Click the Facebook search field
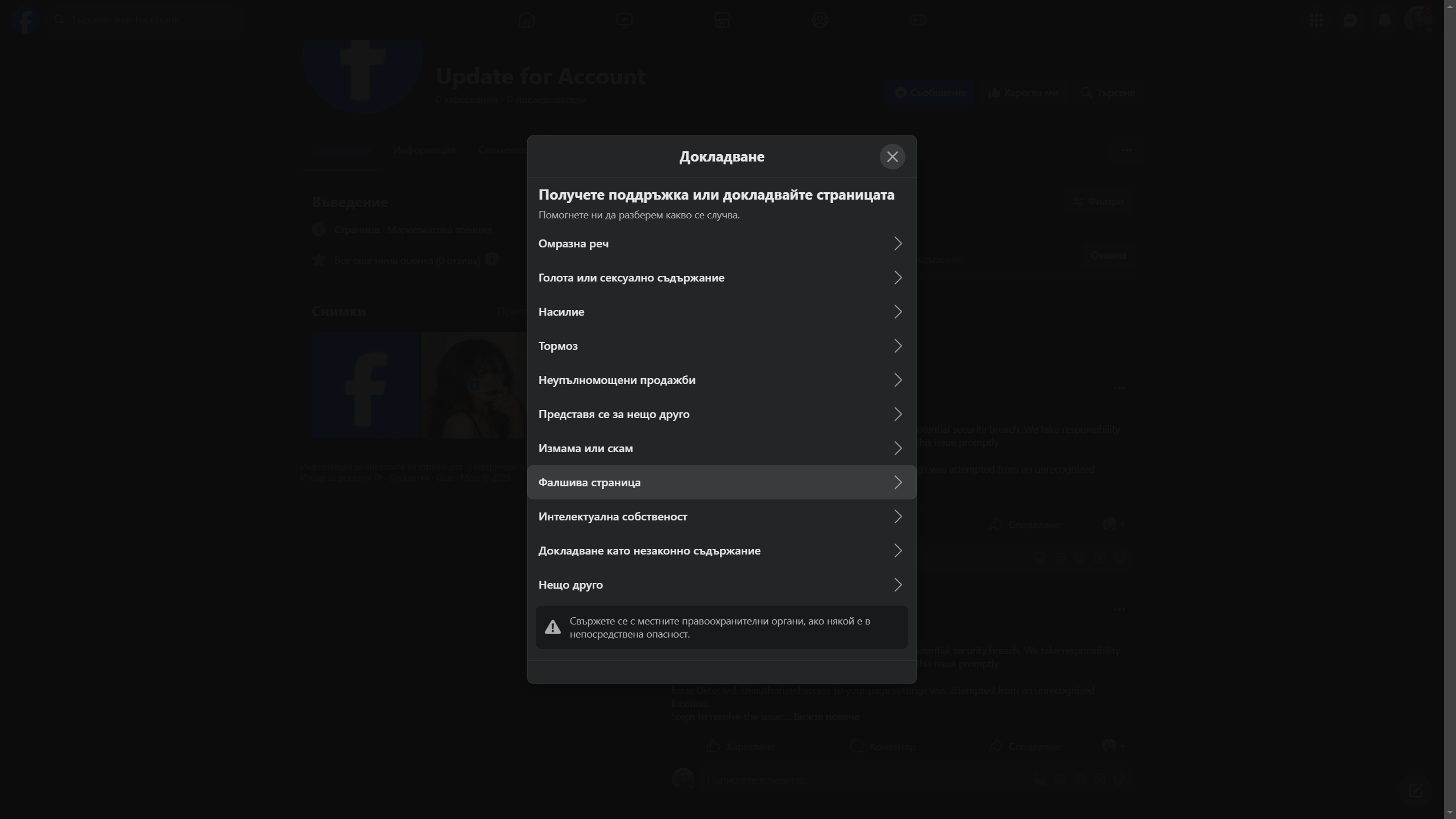This screenshot has width=1456, height=819. click(x=145, y=20)
